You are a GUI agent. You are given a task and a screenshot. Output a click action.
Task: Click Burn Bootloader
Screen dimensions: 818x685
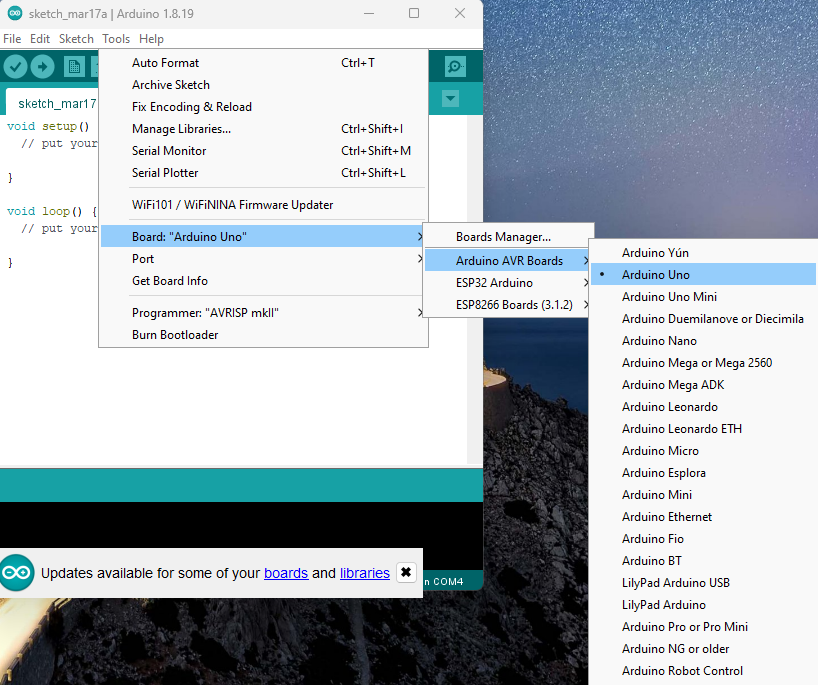click(x=263, y=335)
